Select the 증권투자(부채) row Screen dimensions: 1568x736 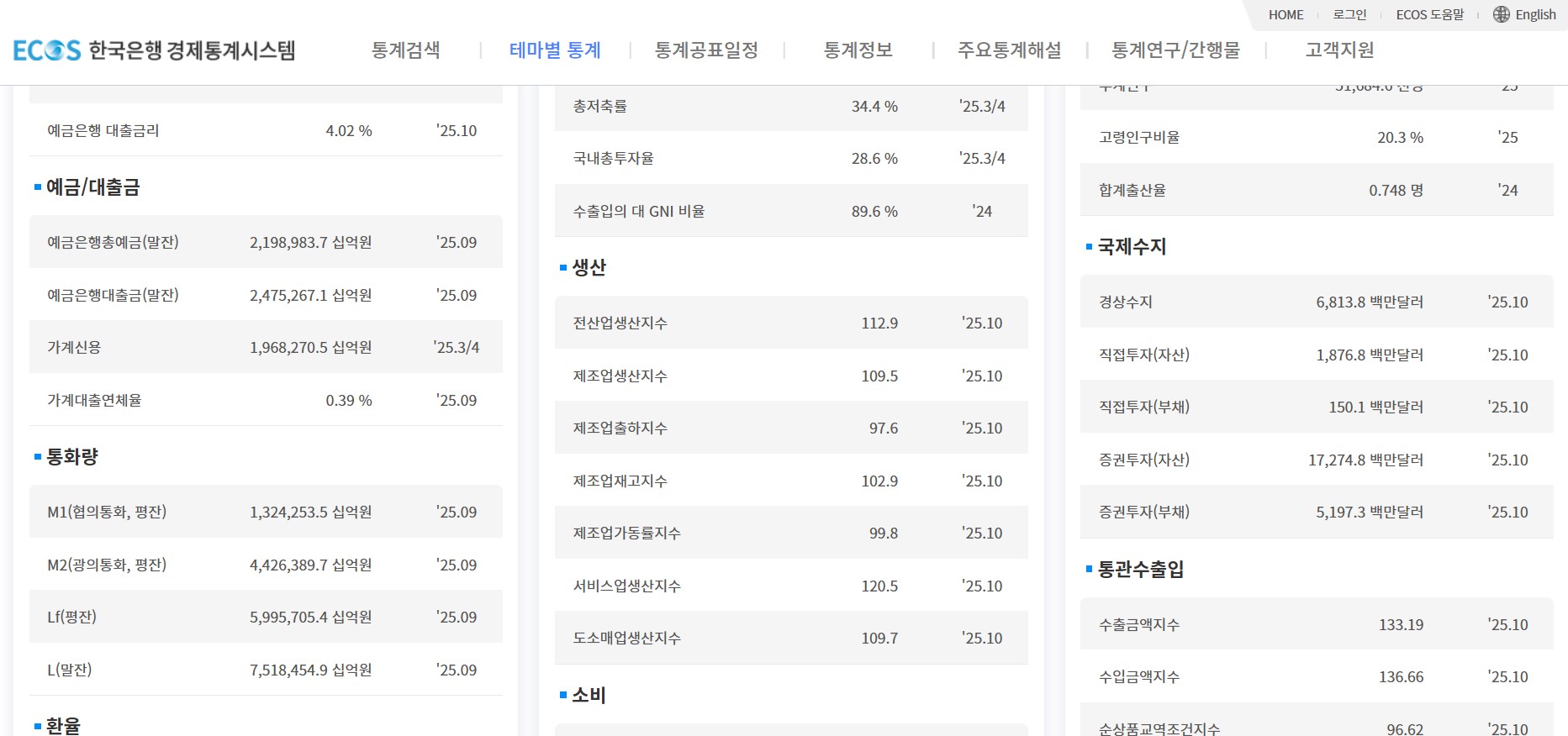point(1317,512)
